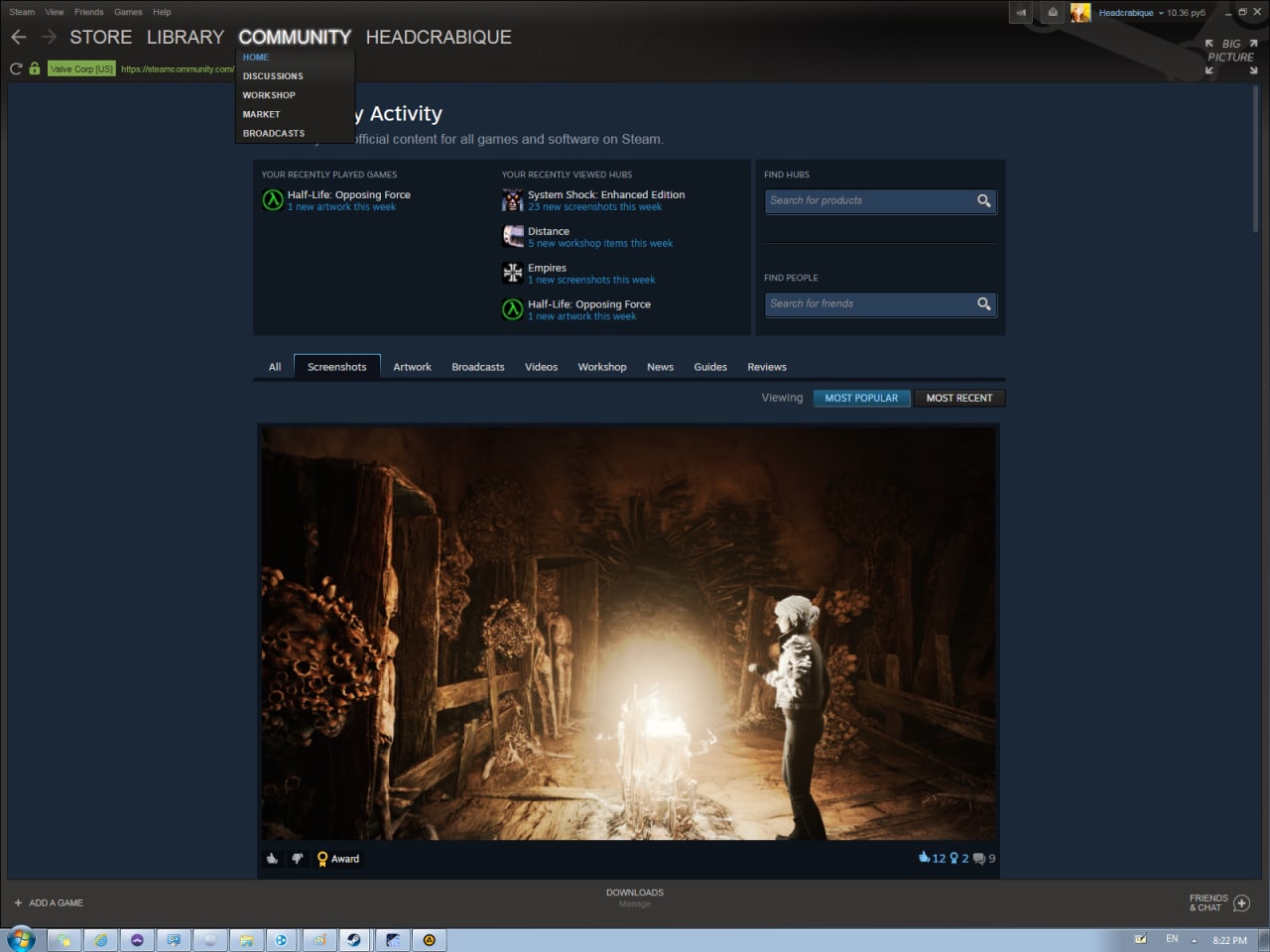Image resolution: width=1270 pixels, height=952 pixels.
Task: Click the Find Hubs search magnifier
Action: 983,200
